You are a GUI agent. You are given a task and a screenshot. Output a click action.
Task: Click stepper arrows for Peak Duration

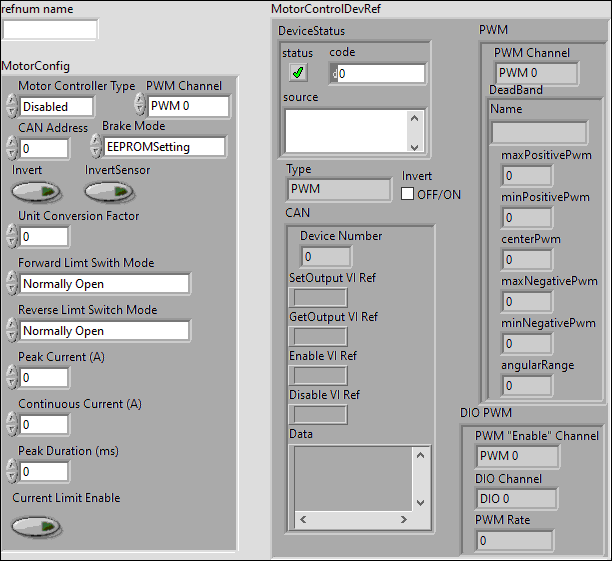(12, 471)
